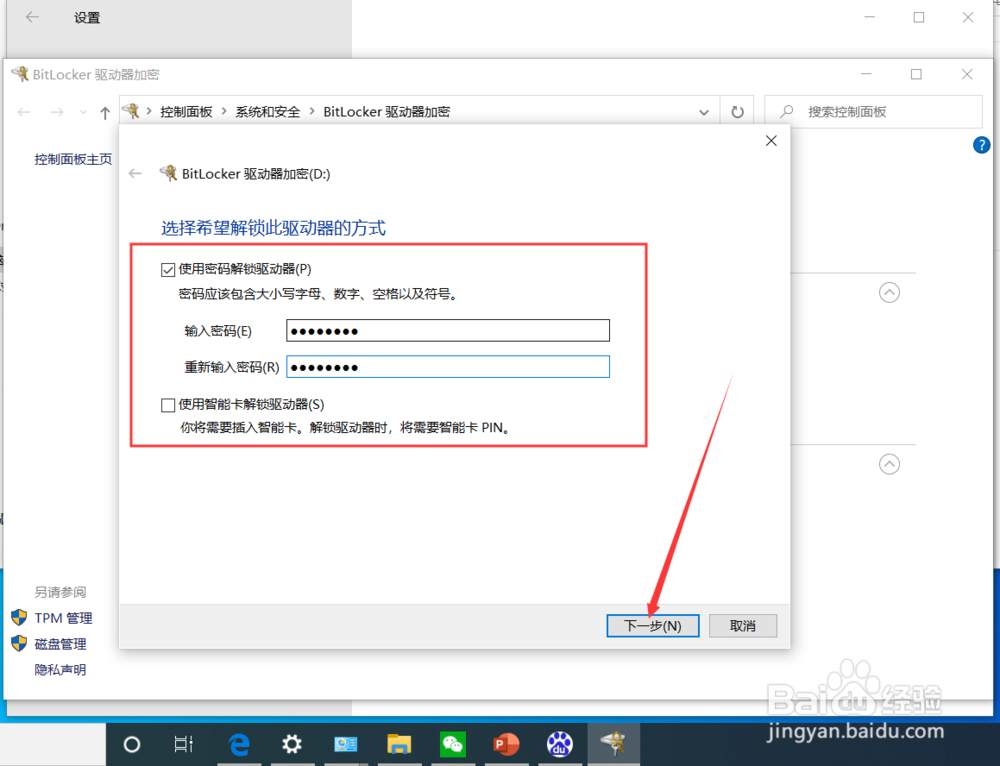Click breadcrumb chevron after 系统和安全
The image size is (1000, 766).
point(312,112)
